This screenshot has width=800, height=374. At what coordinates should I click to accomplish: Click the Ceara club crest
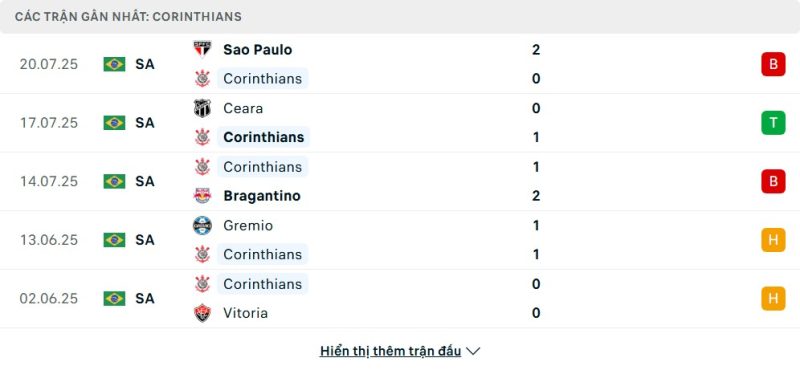[x=203, y=108]
